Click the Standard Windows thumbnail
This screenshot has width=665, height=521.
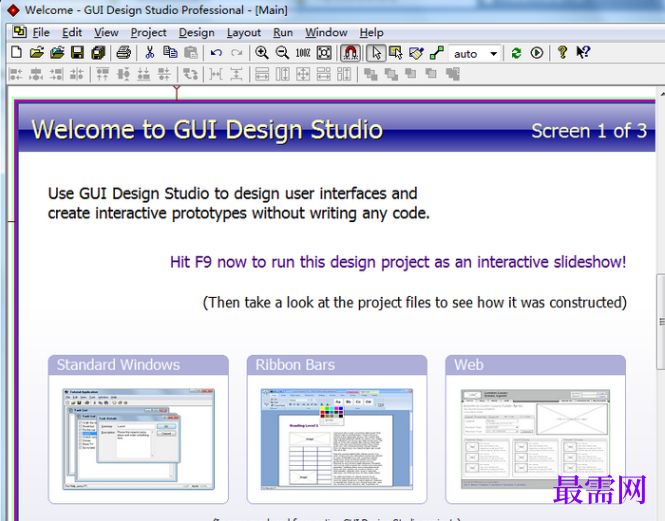138,439
